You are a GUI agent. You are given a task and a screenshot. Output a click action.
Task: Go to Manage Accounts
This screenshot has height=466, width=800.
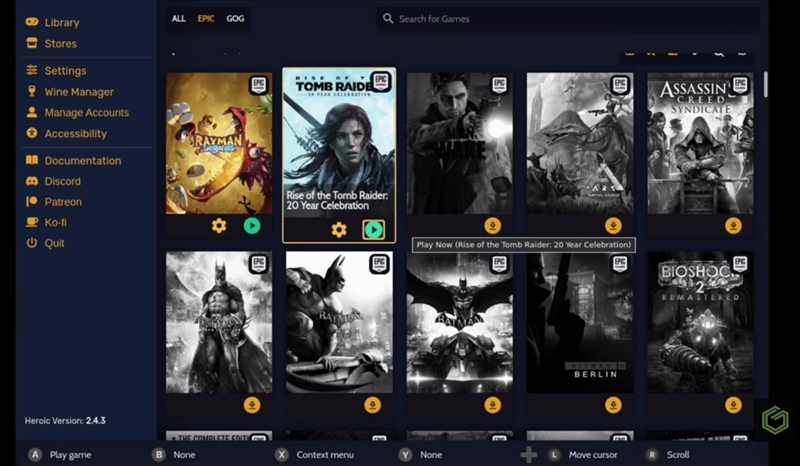point(78,112)
